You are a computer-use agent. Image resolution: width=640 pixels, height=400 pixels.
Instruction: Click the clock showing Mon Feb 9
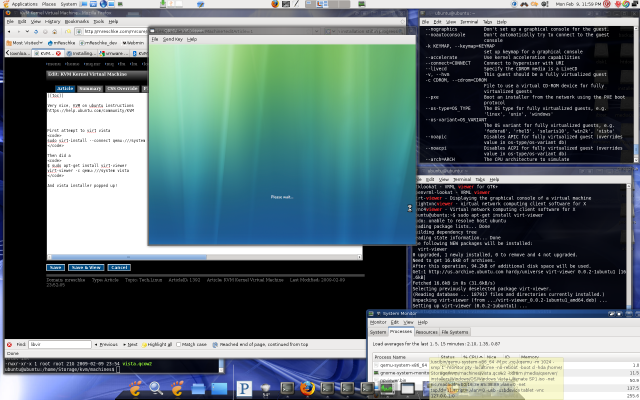[578, 4]
